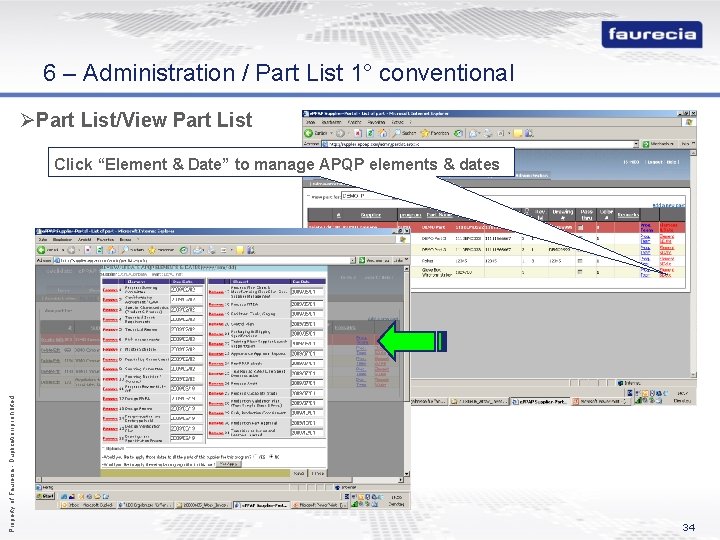Click Pre-Apply button in popup options

228,464
